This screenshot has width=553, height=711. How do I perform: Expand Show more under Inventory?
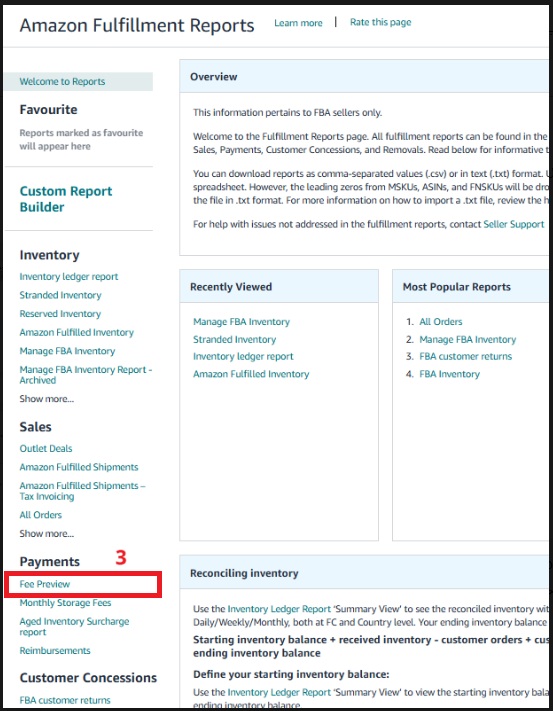(46, 399)
